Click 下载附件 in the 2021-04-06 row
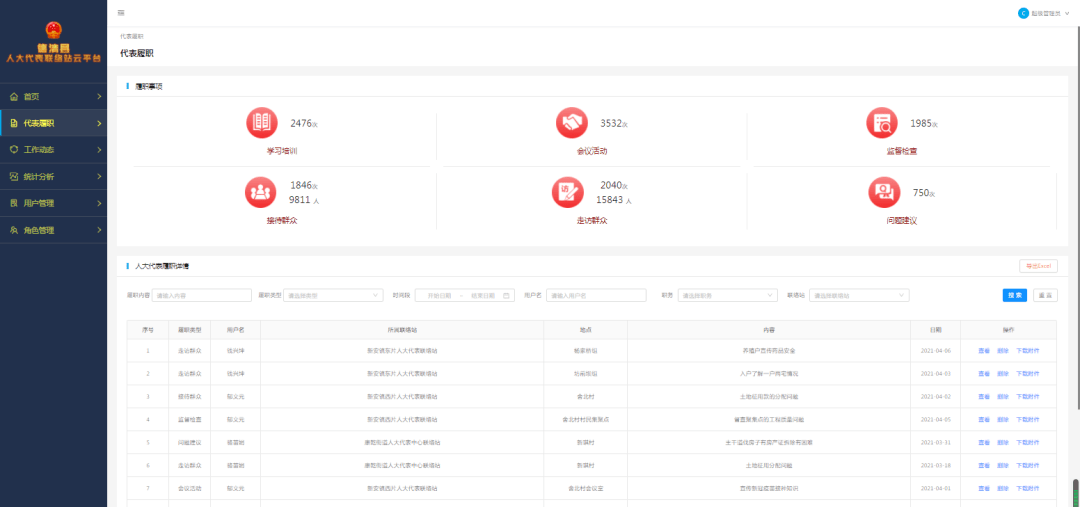The width and height of the screenshot is (1080, 507). (x=1028, y=351)
